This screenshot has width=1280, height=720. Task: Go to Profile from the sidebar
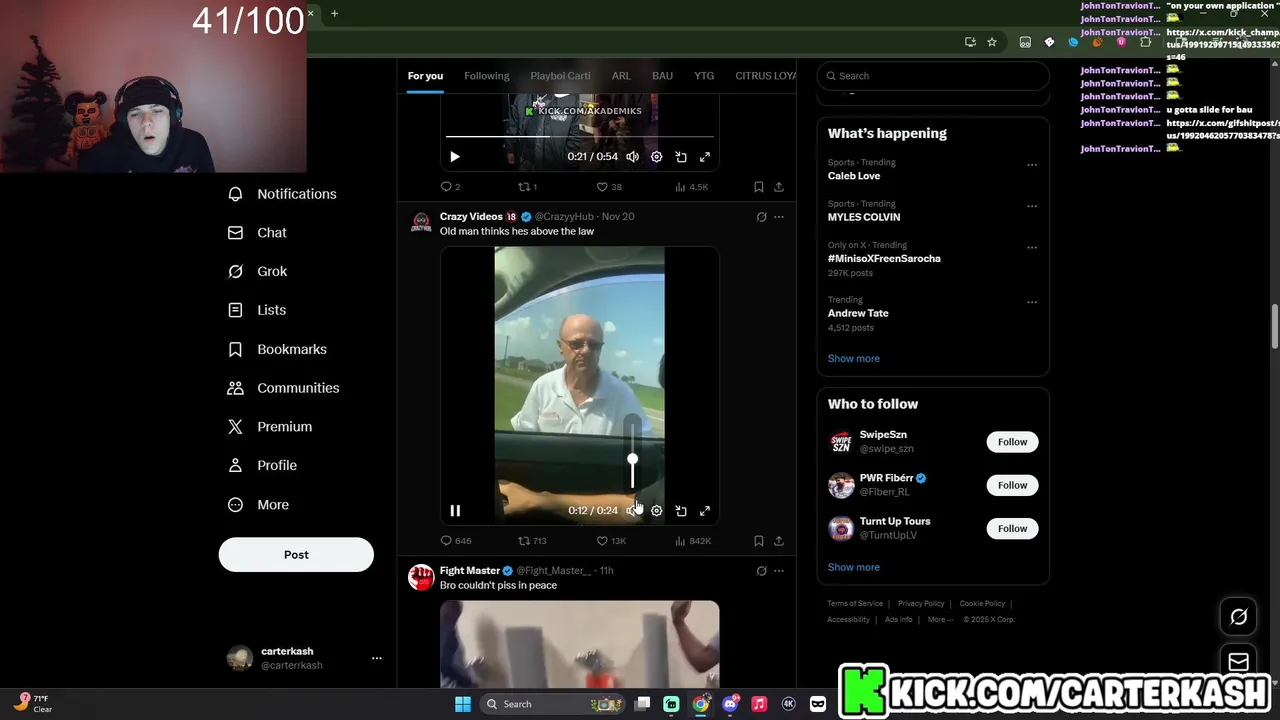pyautogui.click(x=263, y=466)
